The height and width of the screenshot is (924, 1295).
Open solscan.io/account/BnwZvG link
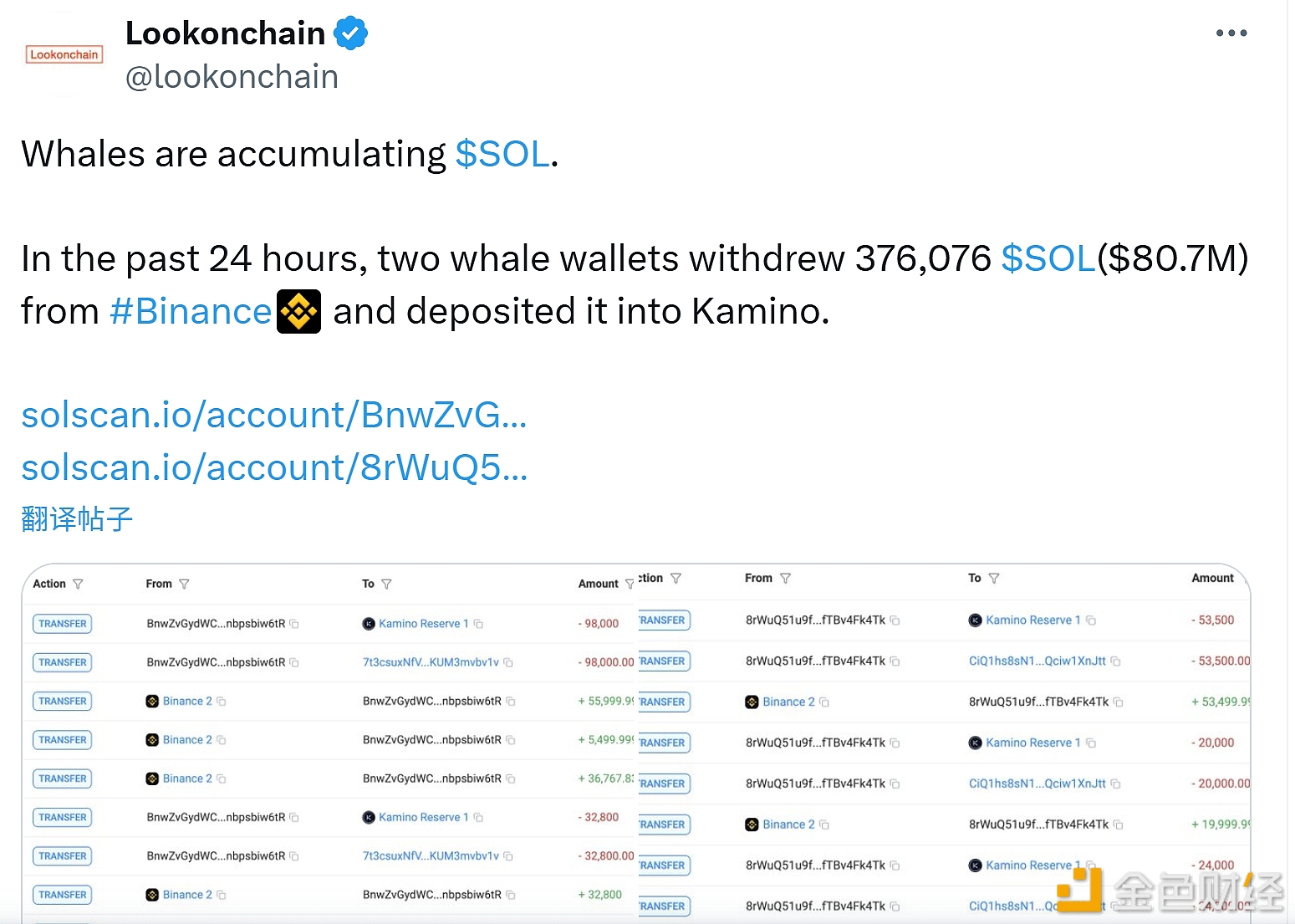click(274, 415)
